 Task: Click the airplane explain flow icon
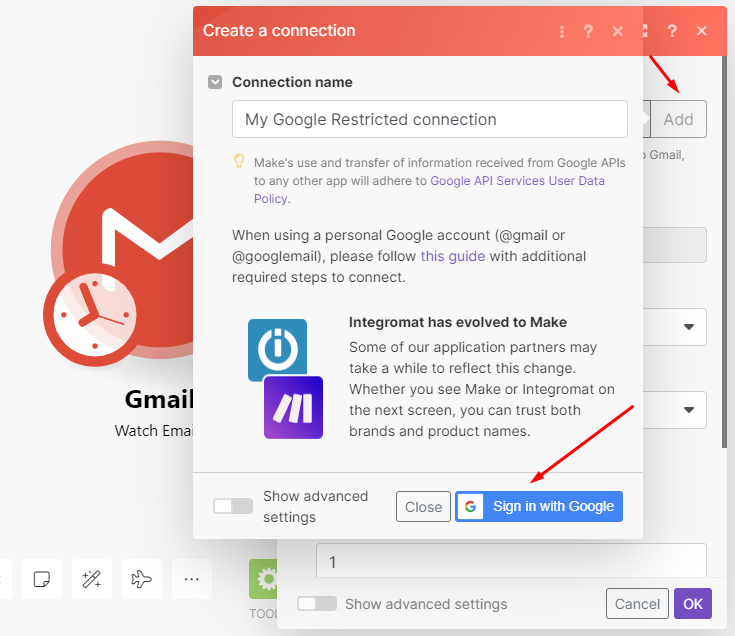(x=142, y=579)
